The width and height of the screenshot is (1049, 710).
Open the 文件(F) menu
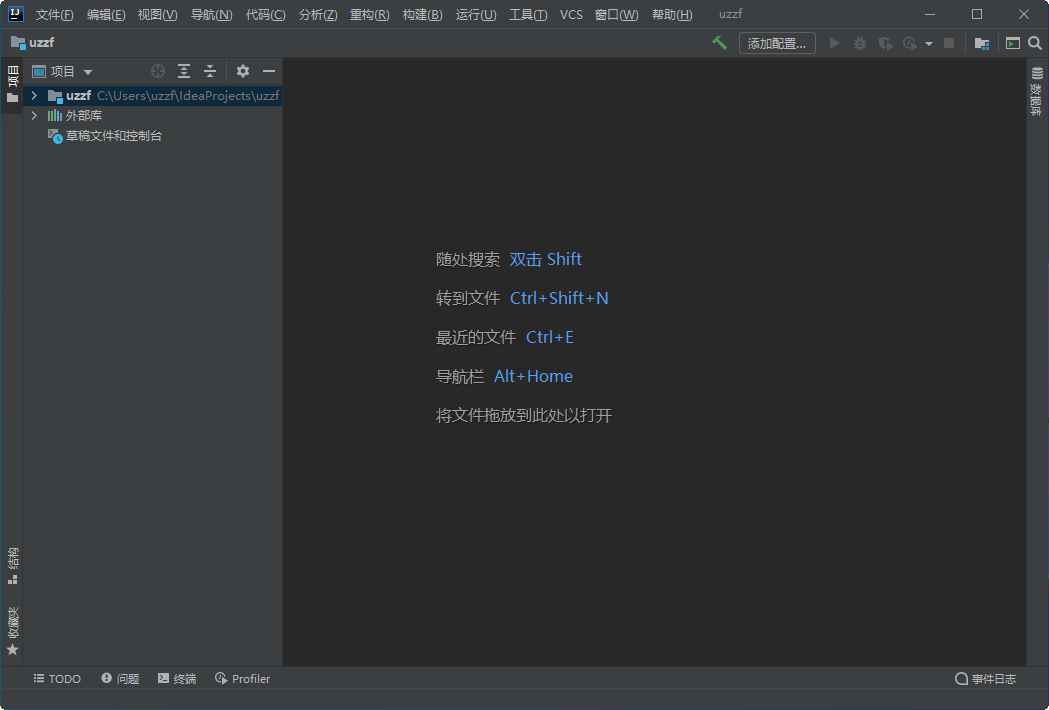[x=55, y=15]
